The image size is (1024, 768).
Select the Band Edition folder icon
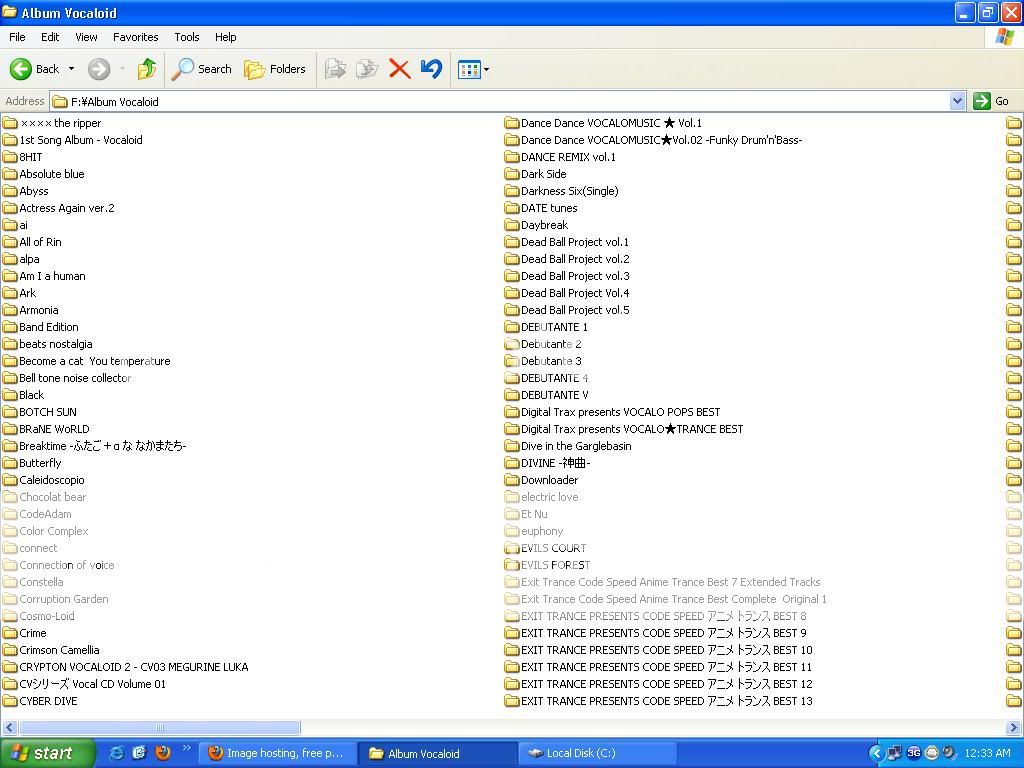tap(10, 327)
